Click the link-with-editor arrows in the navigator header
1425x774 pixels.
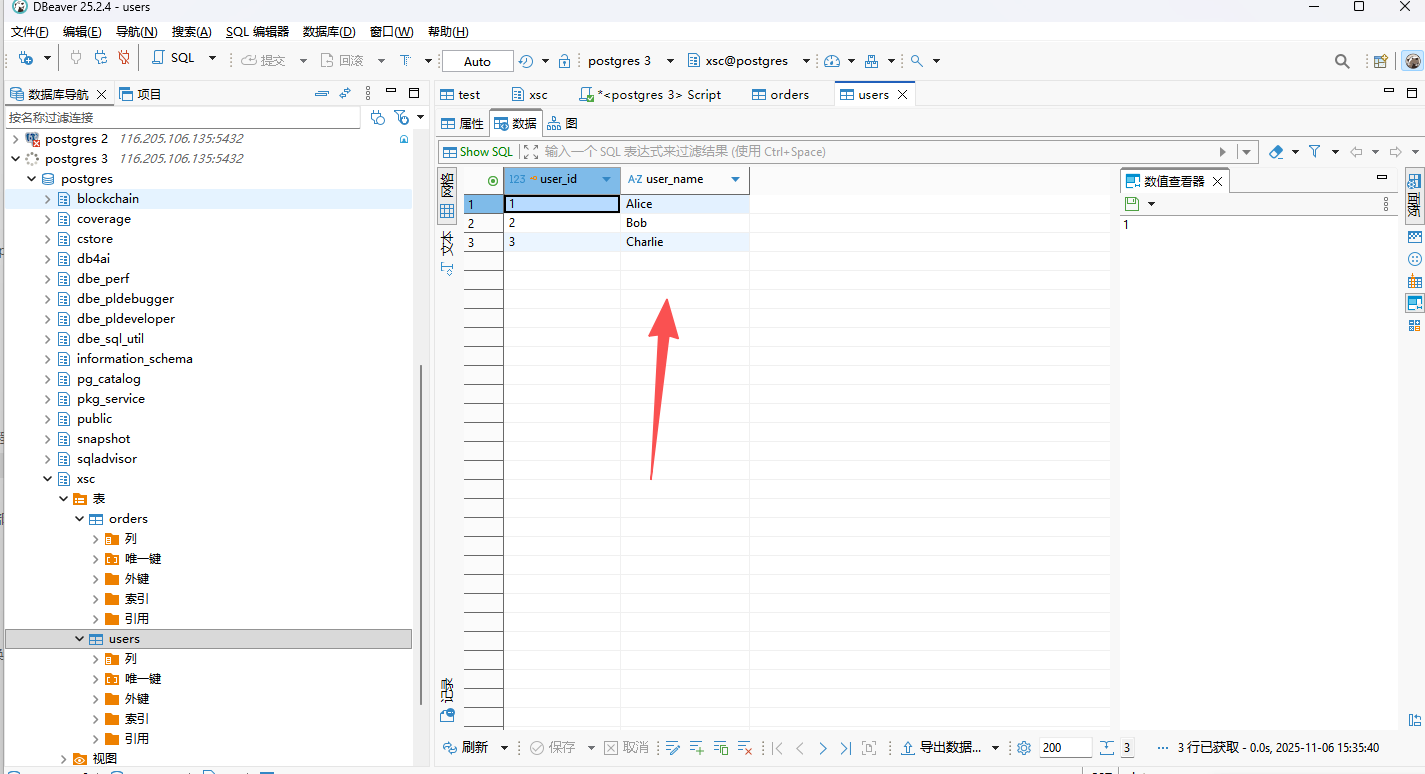pos(345,93)
